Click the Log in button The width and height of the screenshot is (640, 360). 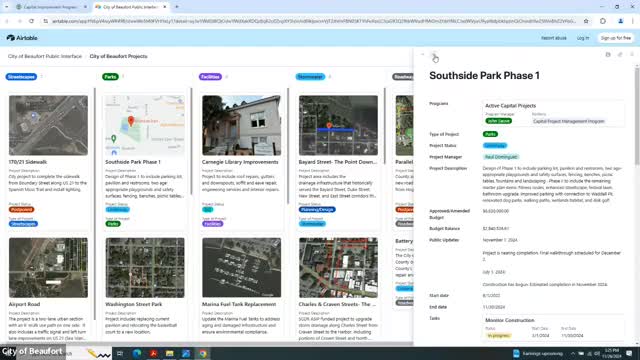[583, 38]
